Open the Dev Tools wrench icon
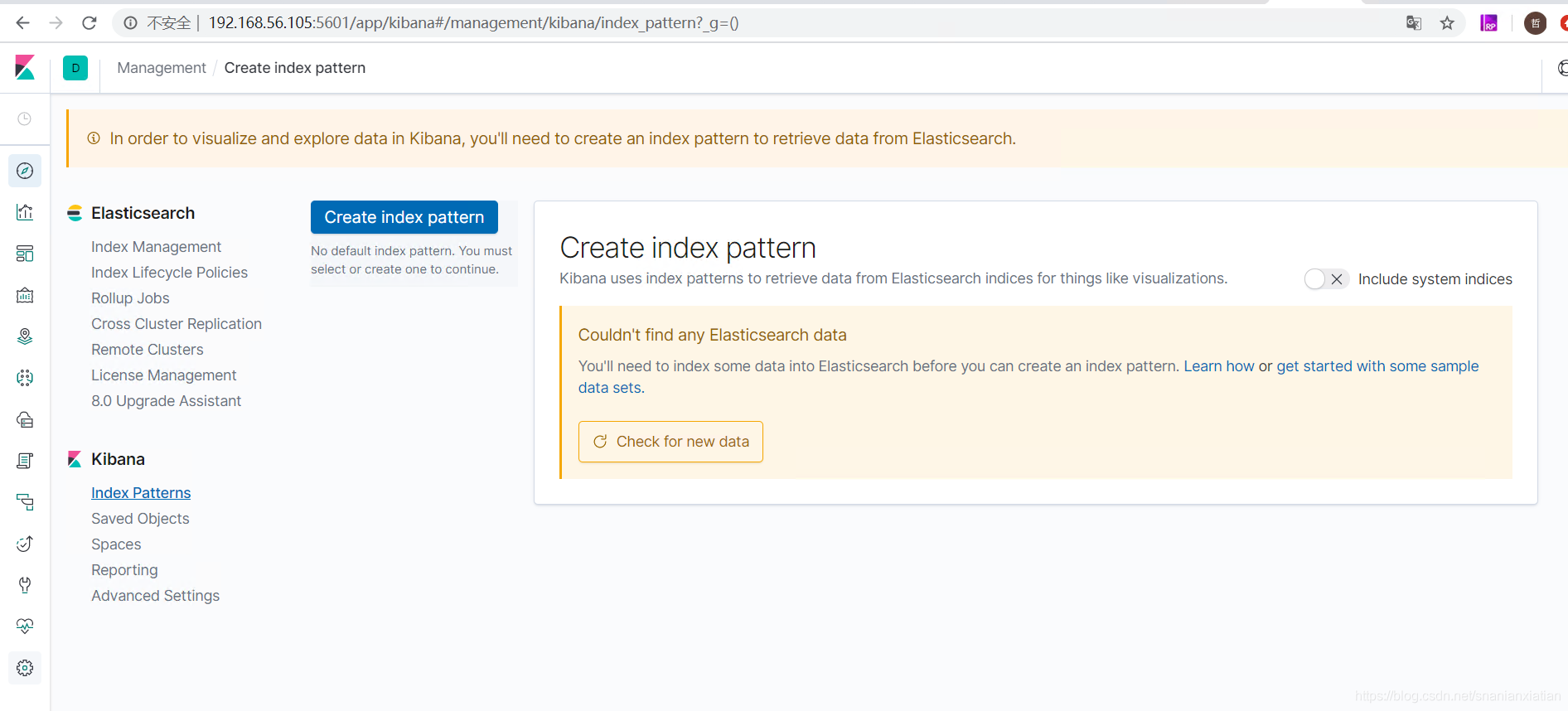The image size is (1568, 711). (25, 585)
